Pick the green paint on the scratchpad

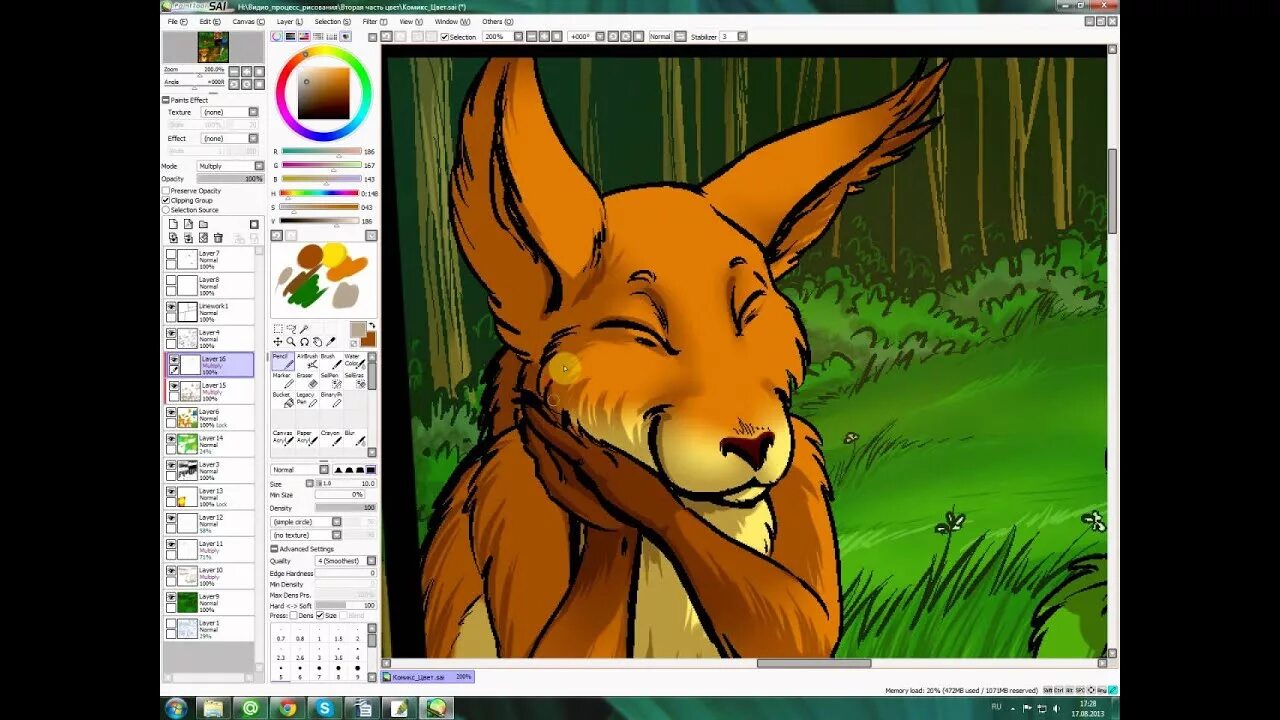[x=304, y=289]
